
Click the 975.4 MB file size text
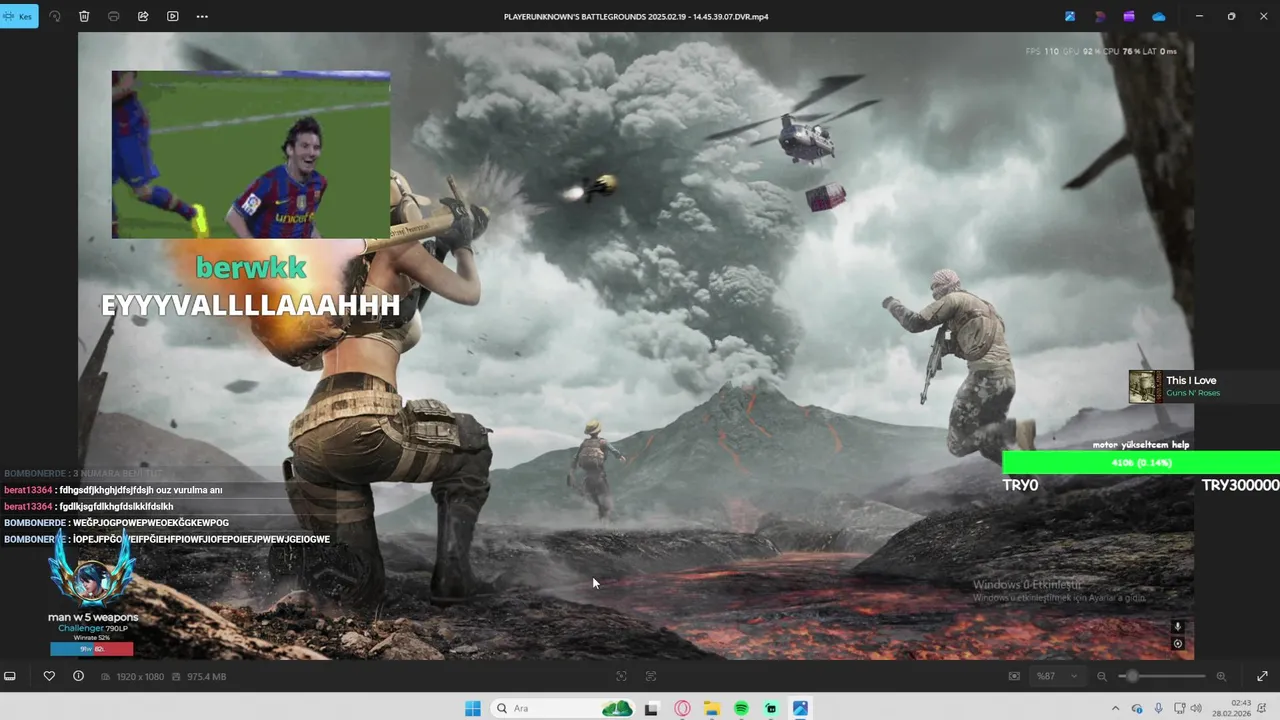point(206,677)
